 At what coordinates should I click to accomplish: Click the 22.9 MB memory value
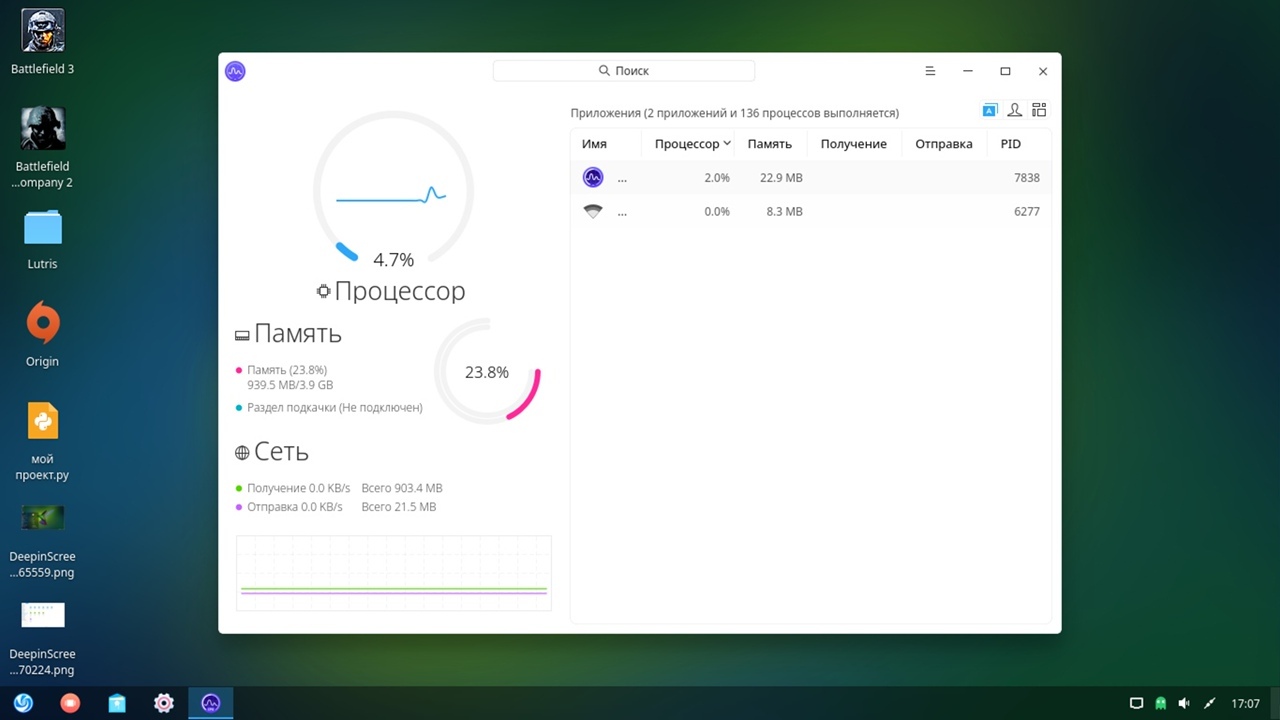[781, 178]
